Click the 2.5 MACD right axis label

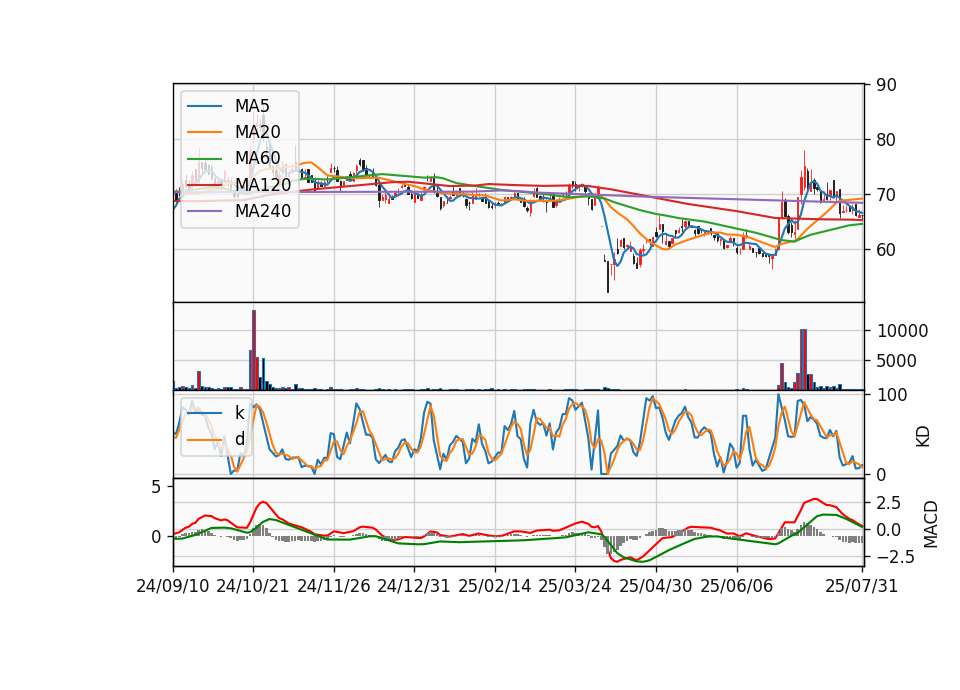click(888, 503)
